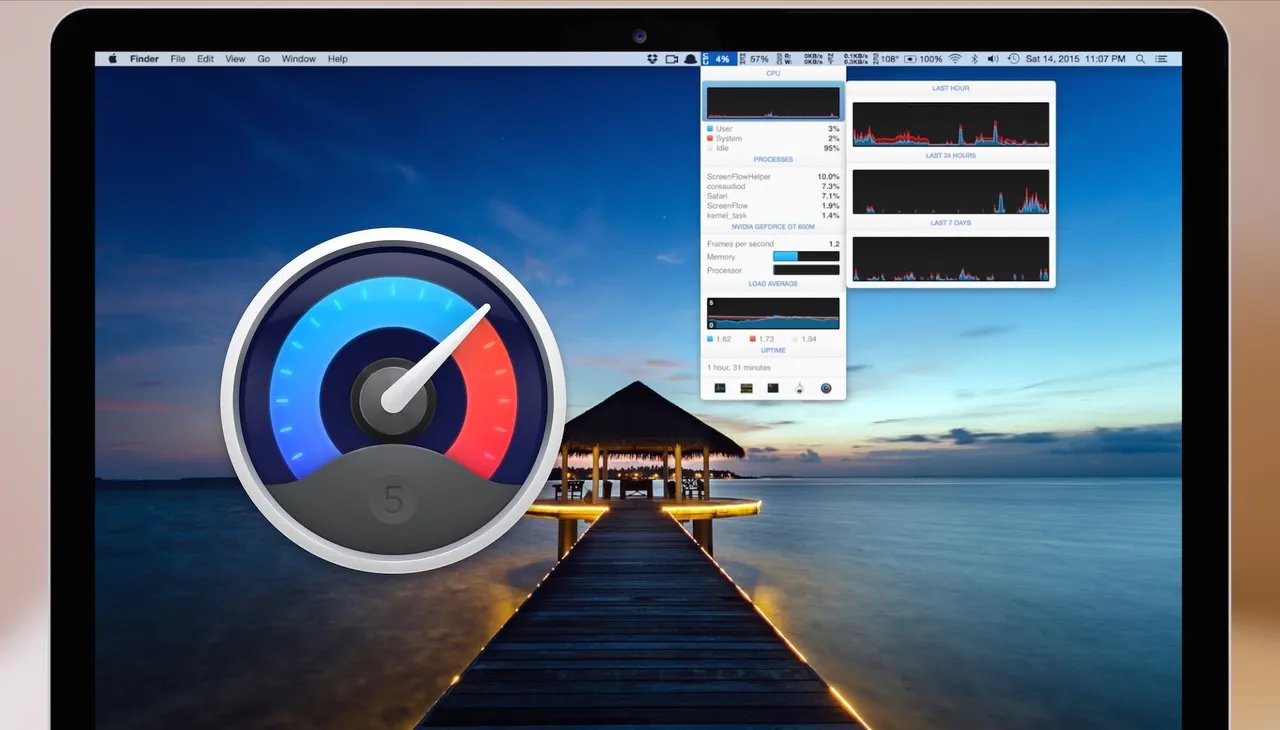Image resolution: width=1280 pixels, height=730 pixels.
Task: Click the System 2% CPU row
Action: (x=773, y=138)
